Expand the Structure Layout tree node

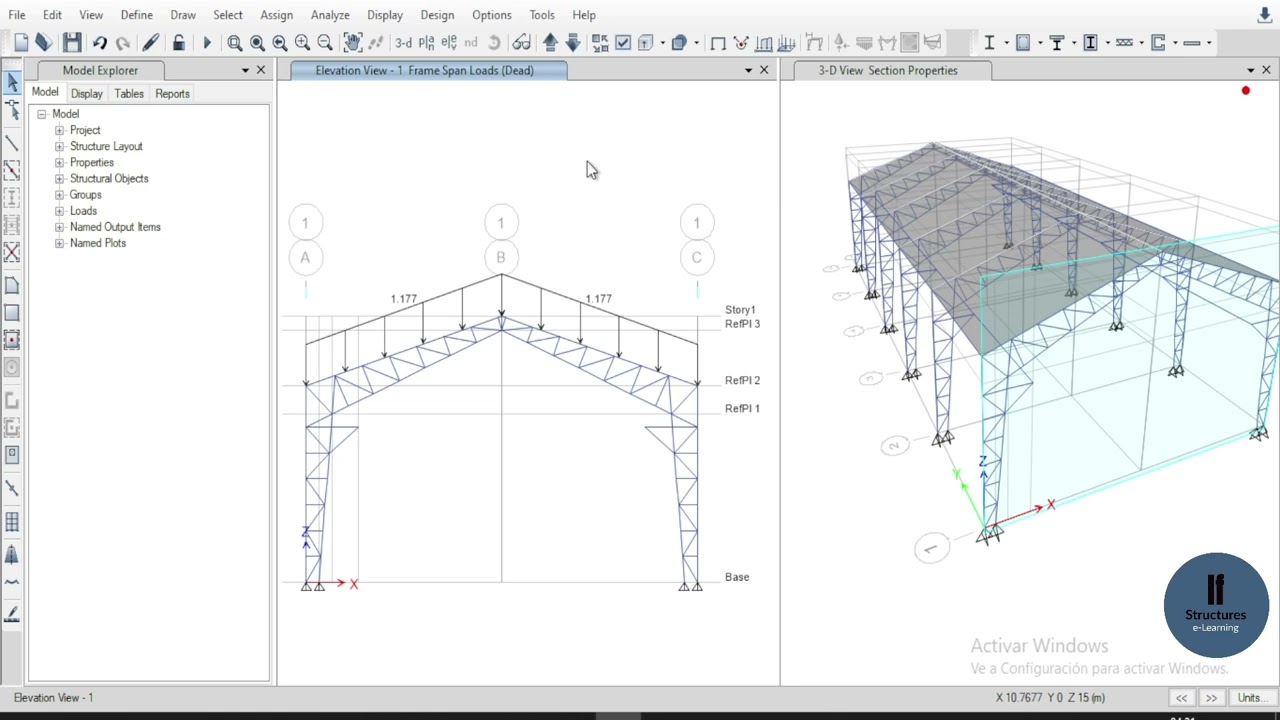(59, 146)
